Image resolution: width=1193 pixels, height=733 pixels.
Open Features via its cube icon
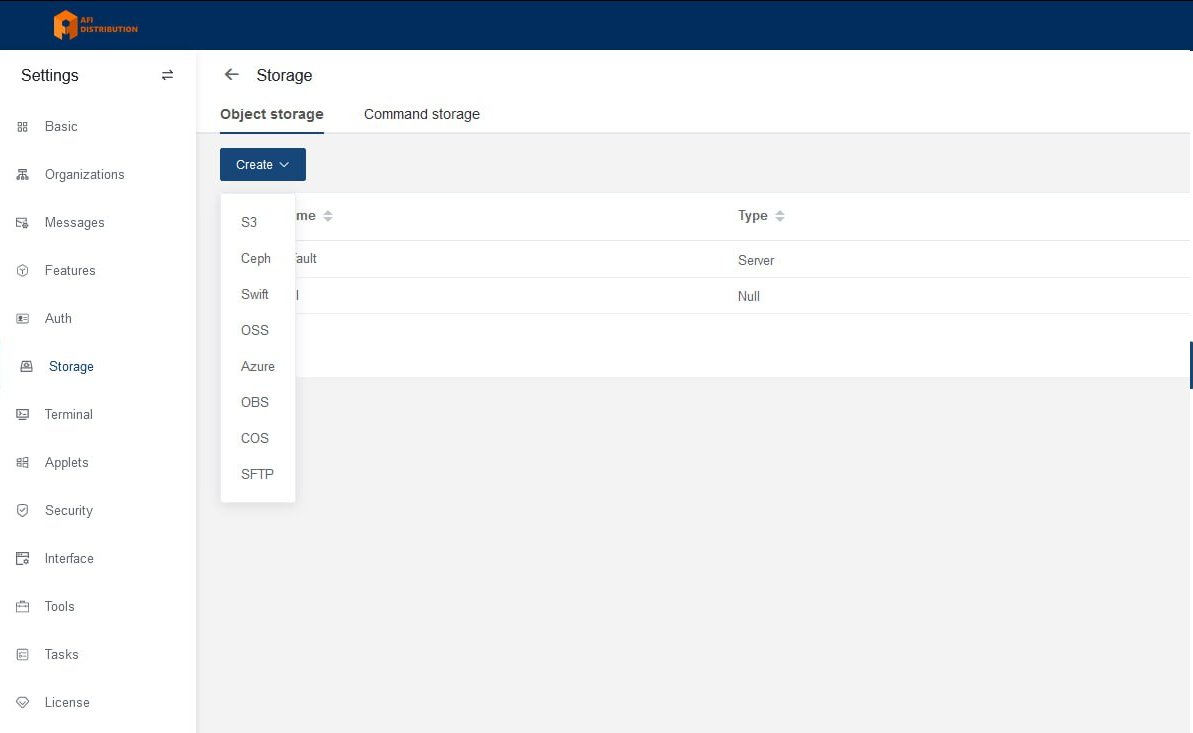point(22,271)
